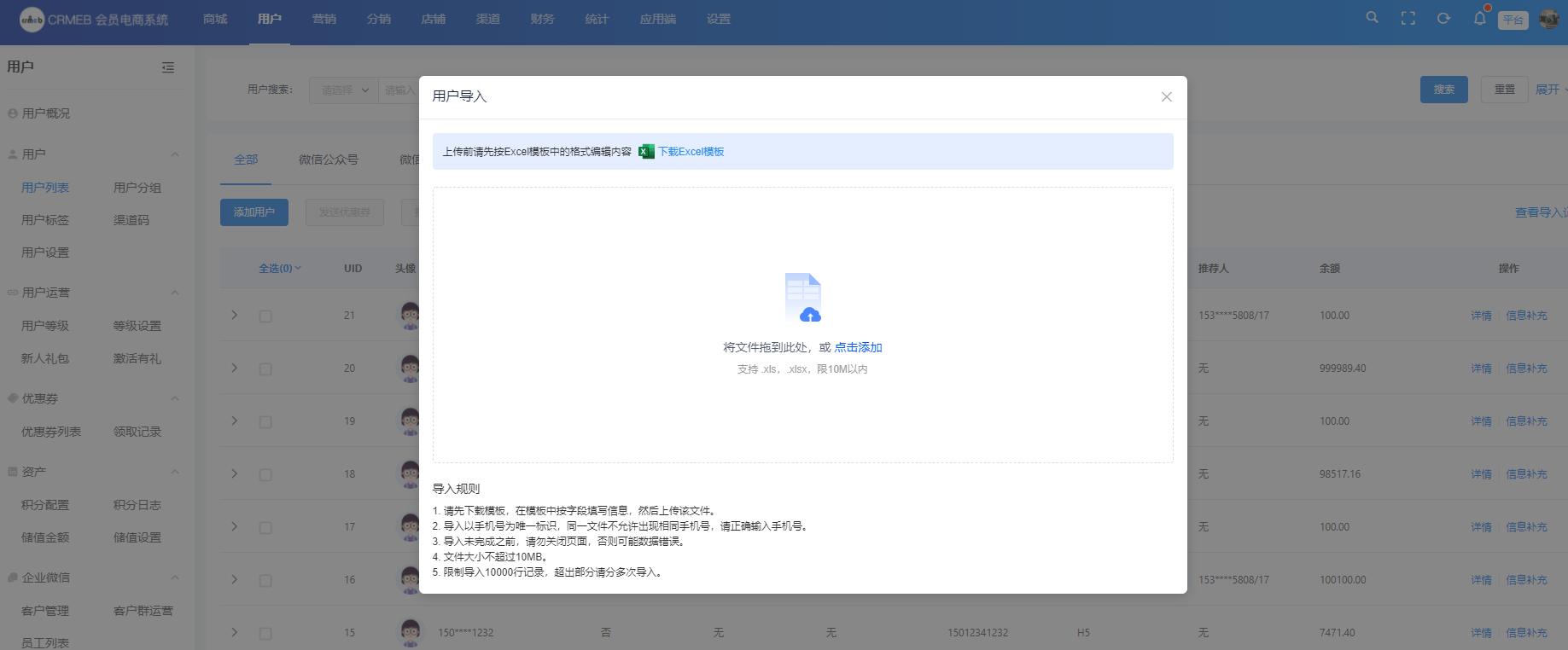Open the notifications bell
The image size is (1568, 650).
(x=1479, y=18)
